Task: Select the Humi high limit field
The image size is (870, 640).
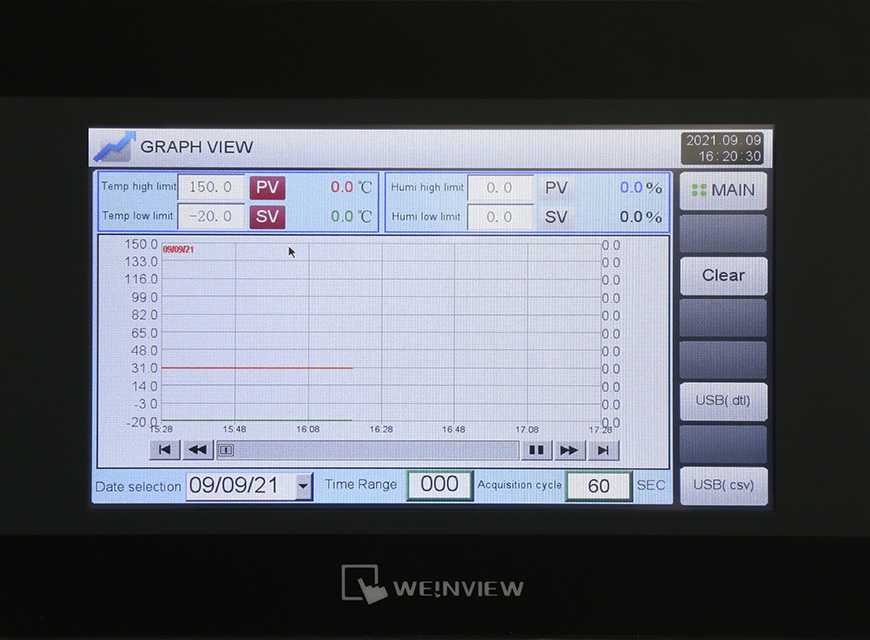Action: [500, 187]
